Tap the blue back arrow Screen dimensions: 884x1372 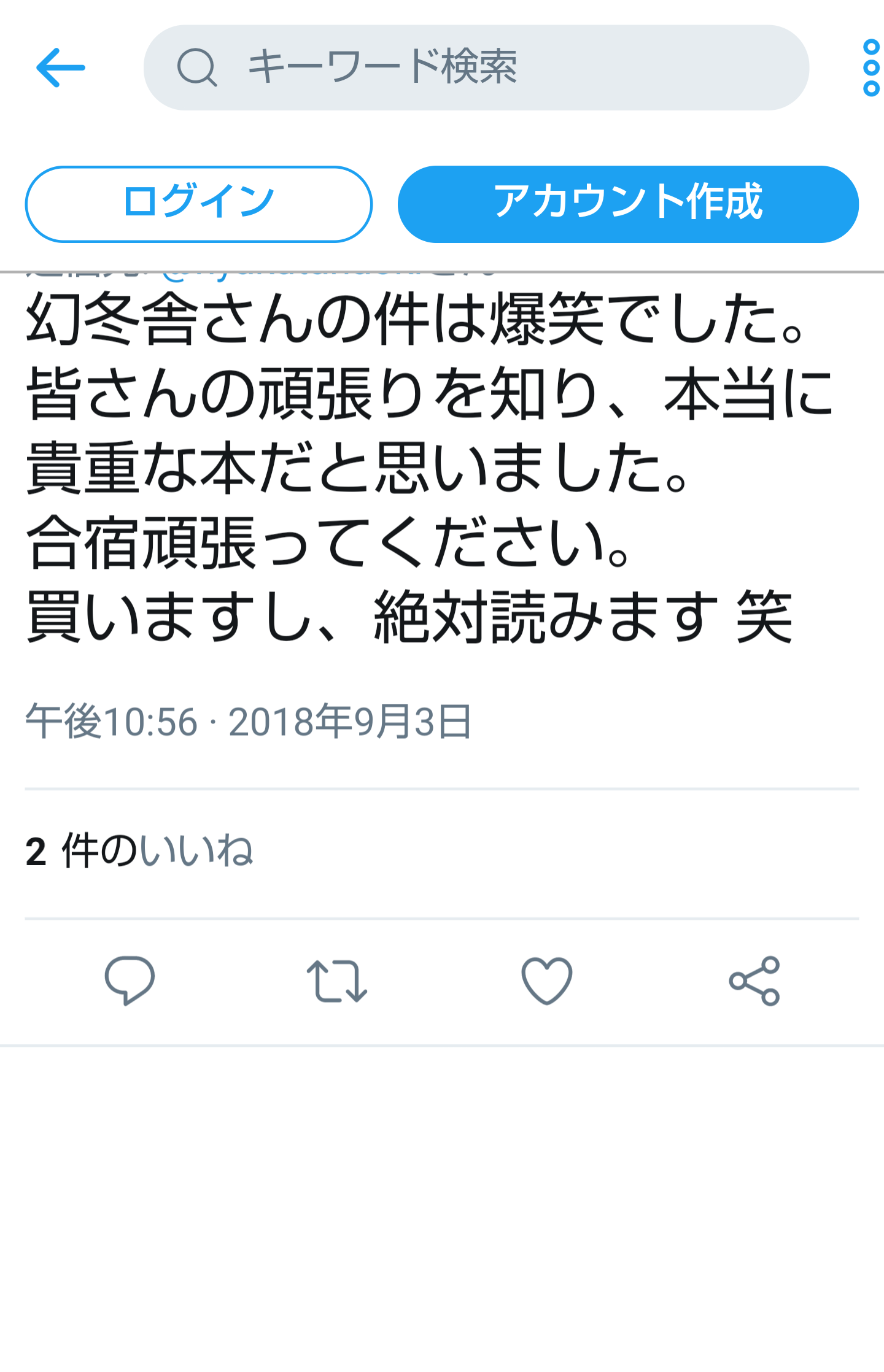60,67
